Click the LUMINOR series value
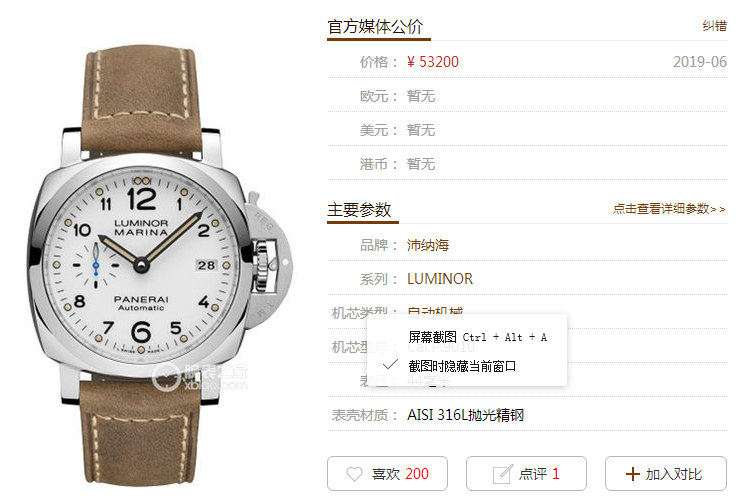This screenshot has height=503, width=737. click(440, 279)
